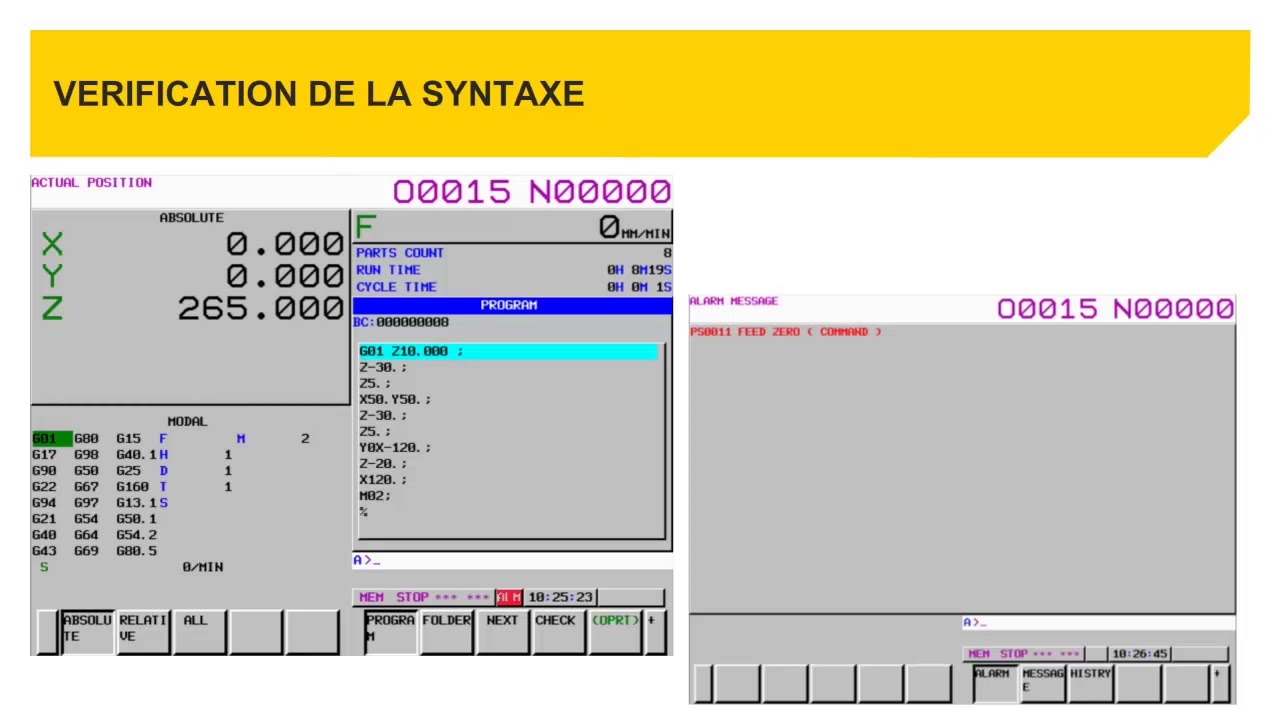Viewport: 1280px width, 720px height.
Task: Click O0015 N00000 in position screen
Action: [531, 192]
